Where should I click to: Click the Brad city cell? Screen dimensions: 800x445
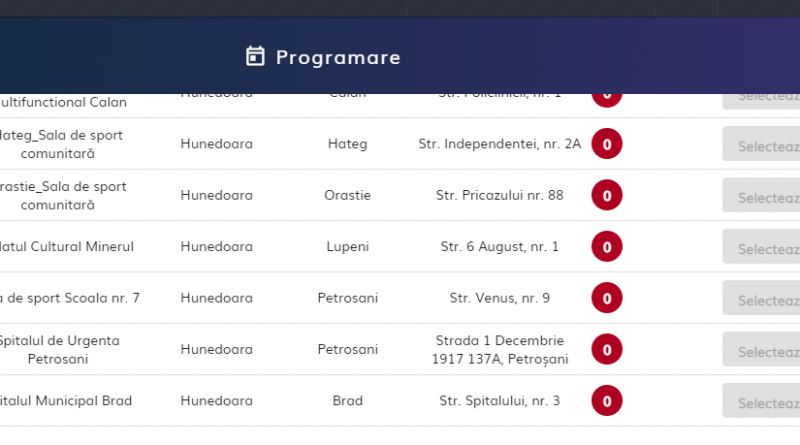pyautogui.click(x=348, y=401)
